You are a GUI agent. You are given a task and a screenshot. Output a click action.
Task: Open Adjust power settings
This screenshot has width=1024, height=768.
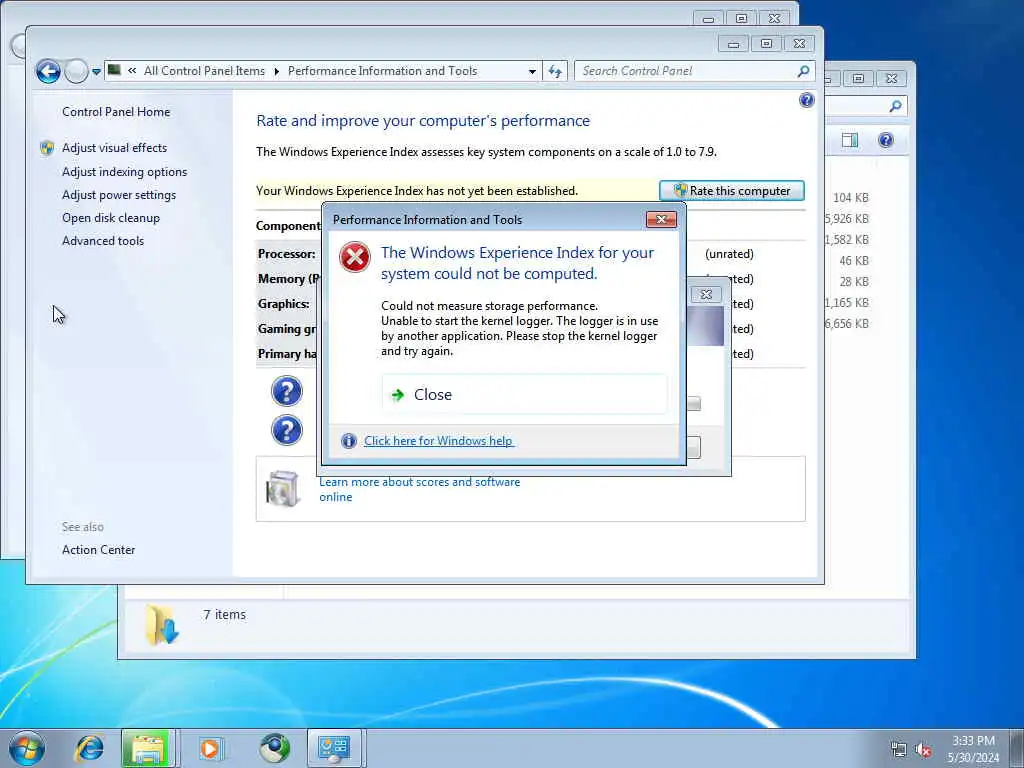click(119, 195)
